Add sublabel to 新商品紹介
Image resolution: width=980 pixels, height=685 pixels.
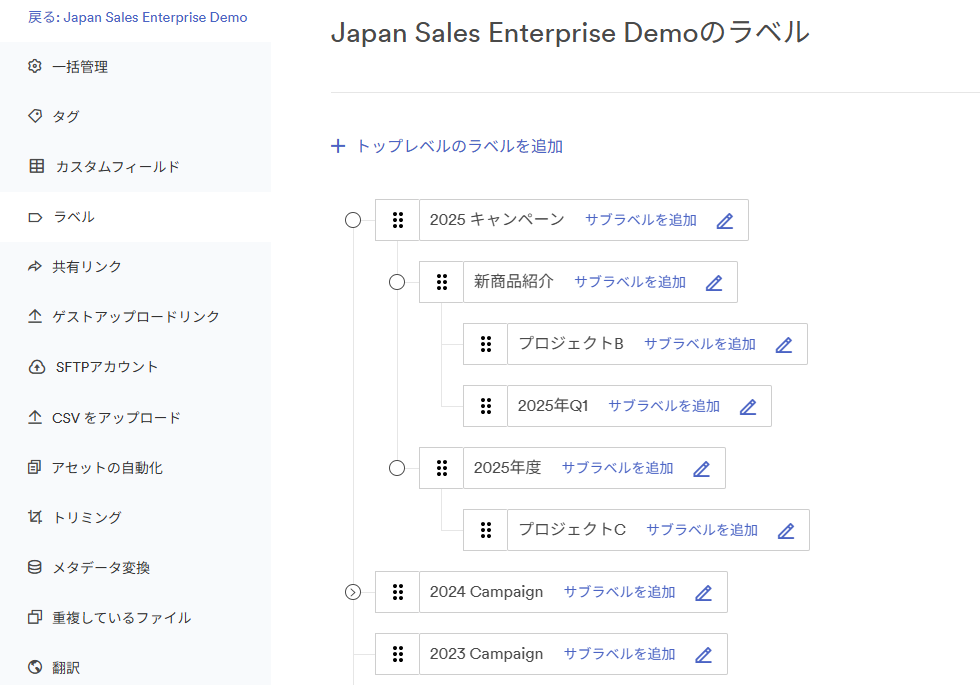click(630, 282)
